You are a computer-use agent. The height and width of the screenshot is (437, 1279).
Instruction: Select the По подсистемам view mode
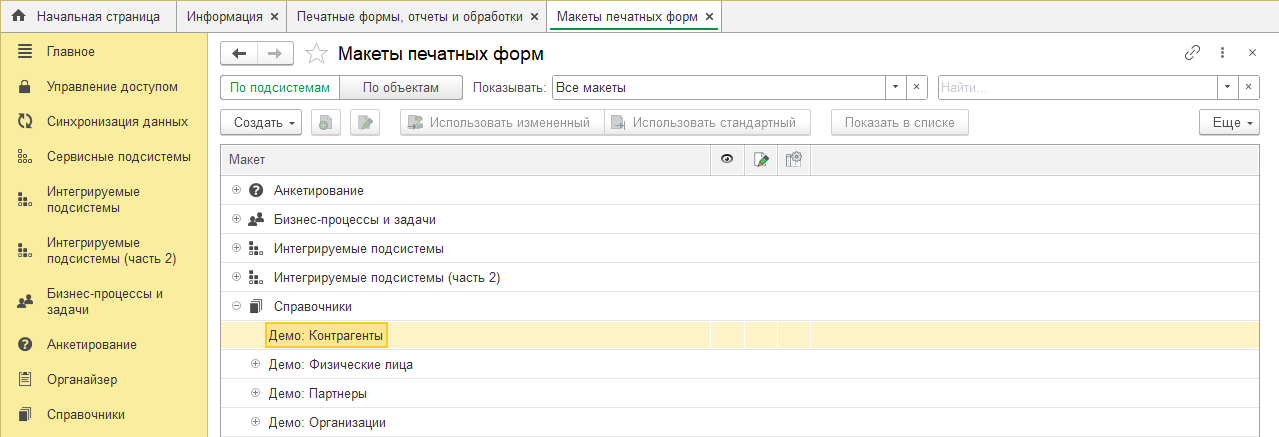point(279,88)
